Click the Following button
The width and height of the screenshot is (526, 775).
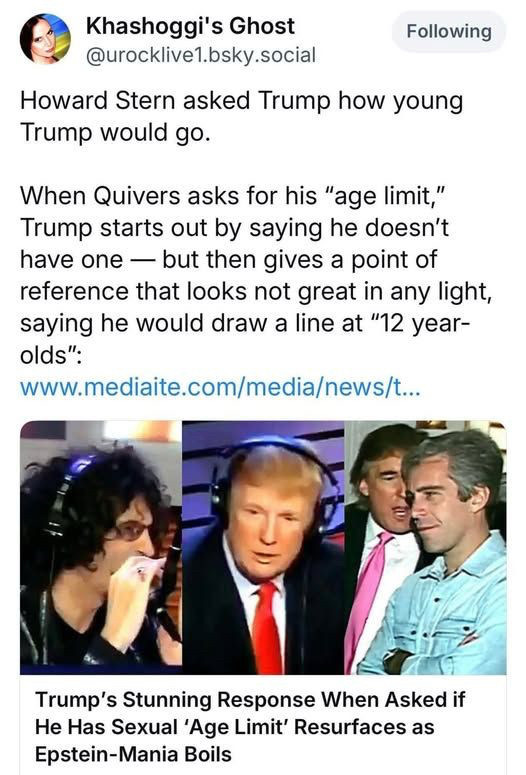coord(449,32)
